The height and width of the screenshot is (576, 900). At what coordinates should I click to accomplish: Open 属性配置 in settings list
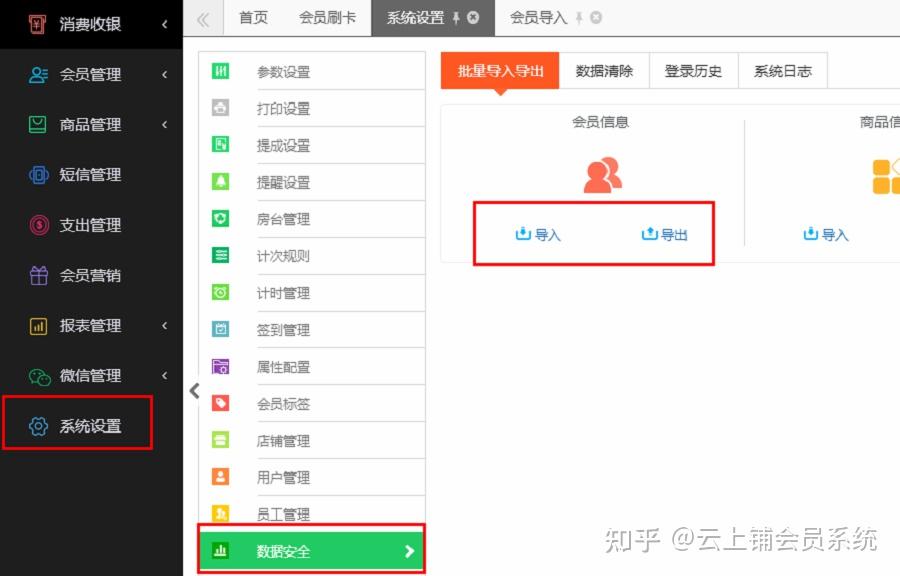312,366
